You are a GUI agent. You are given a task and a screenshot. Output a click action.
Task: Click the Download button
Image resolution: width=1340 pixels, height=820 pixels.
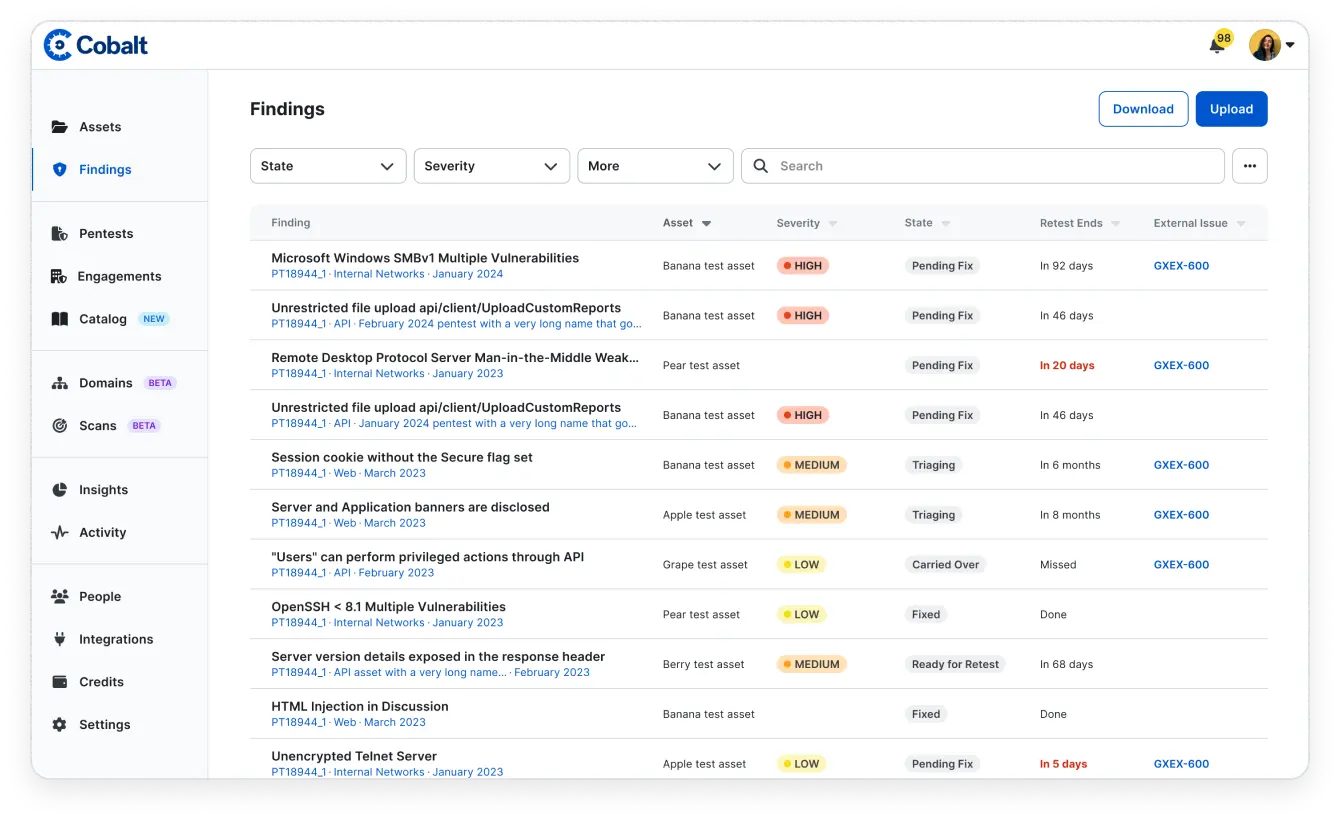point(1143,109)
